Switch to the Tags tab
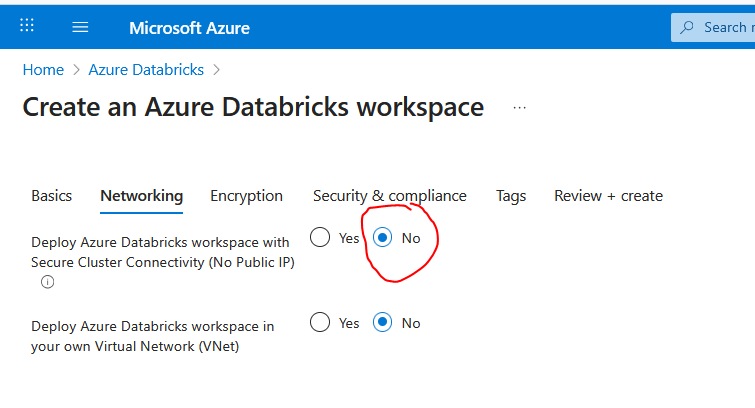This screenshot has height=408, width=755. point(511,196)
